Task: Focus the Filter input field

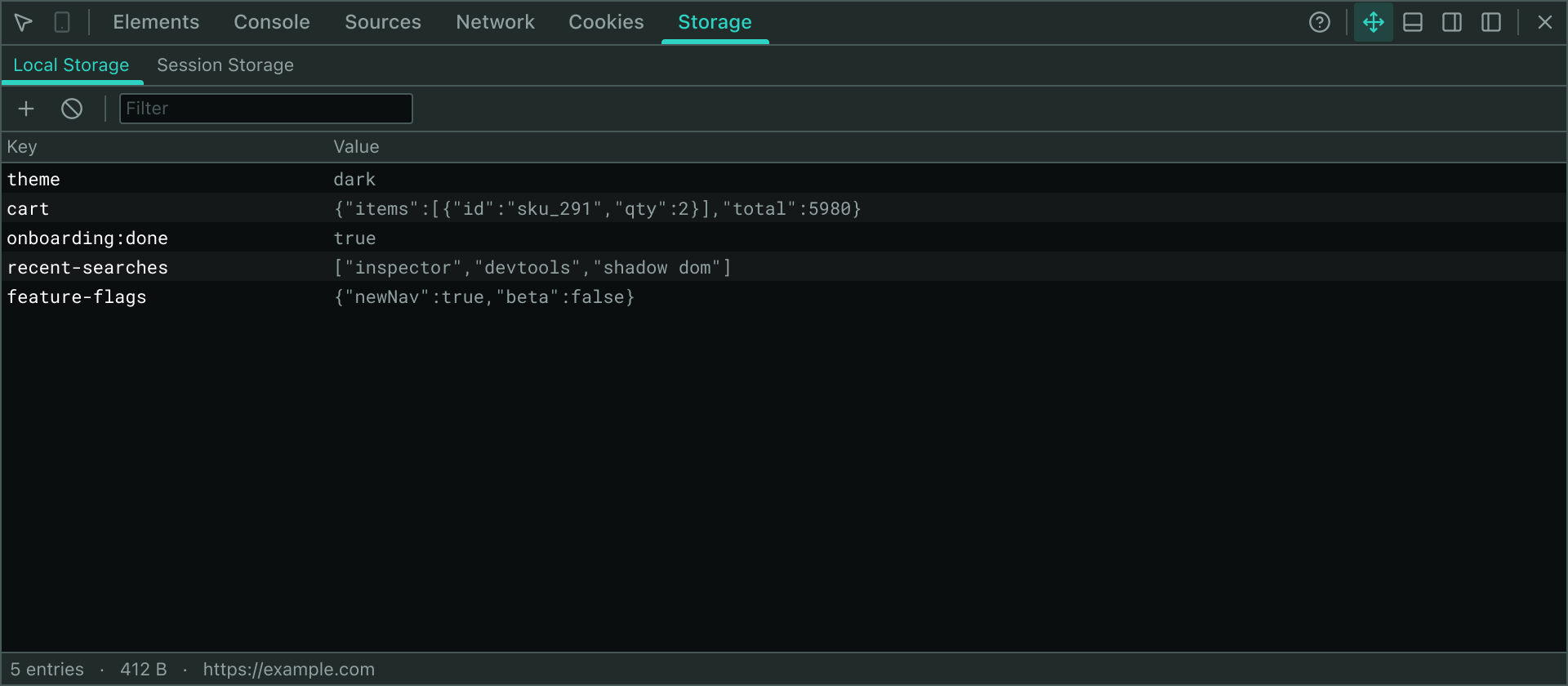Action: click(266, 109)
